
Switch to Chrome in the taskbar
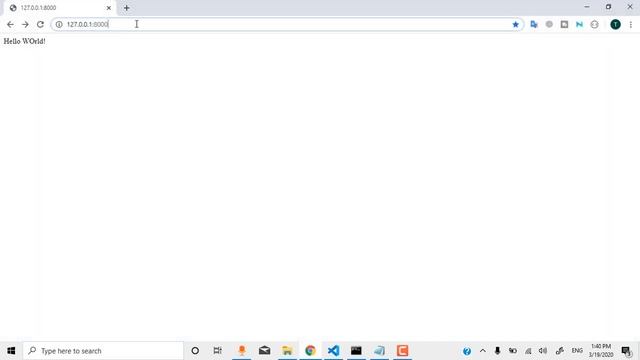310,351
